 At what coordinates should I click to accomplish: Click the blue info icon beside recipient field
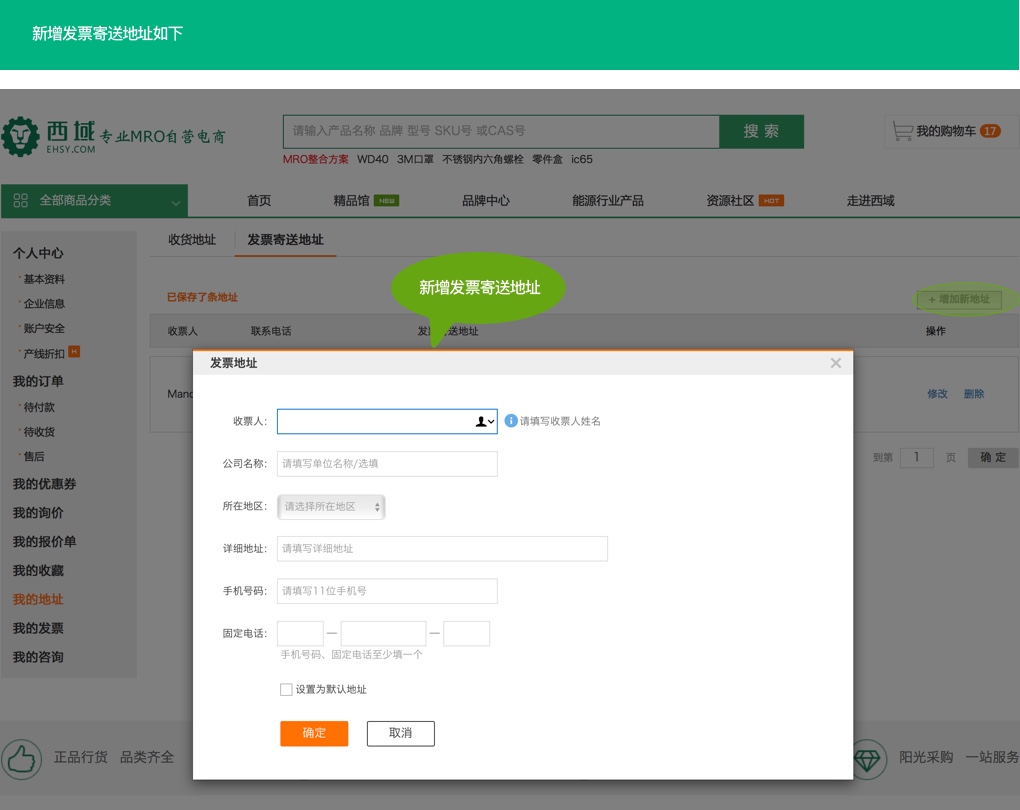[x=511, y=421]
